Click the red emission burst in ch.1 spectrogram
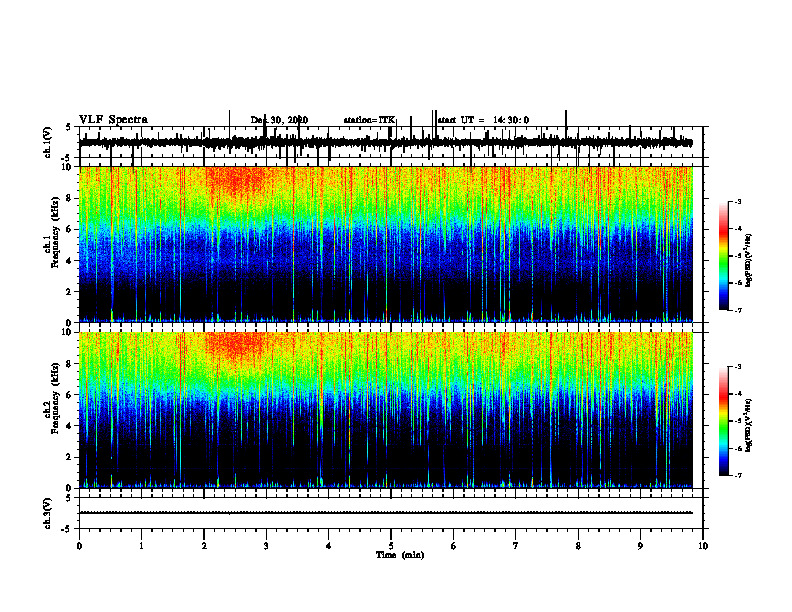Viewport: 792px width, 612px height. [x=236, y=181]
